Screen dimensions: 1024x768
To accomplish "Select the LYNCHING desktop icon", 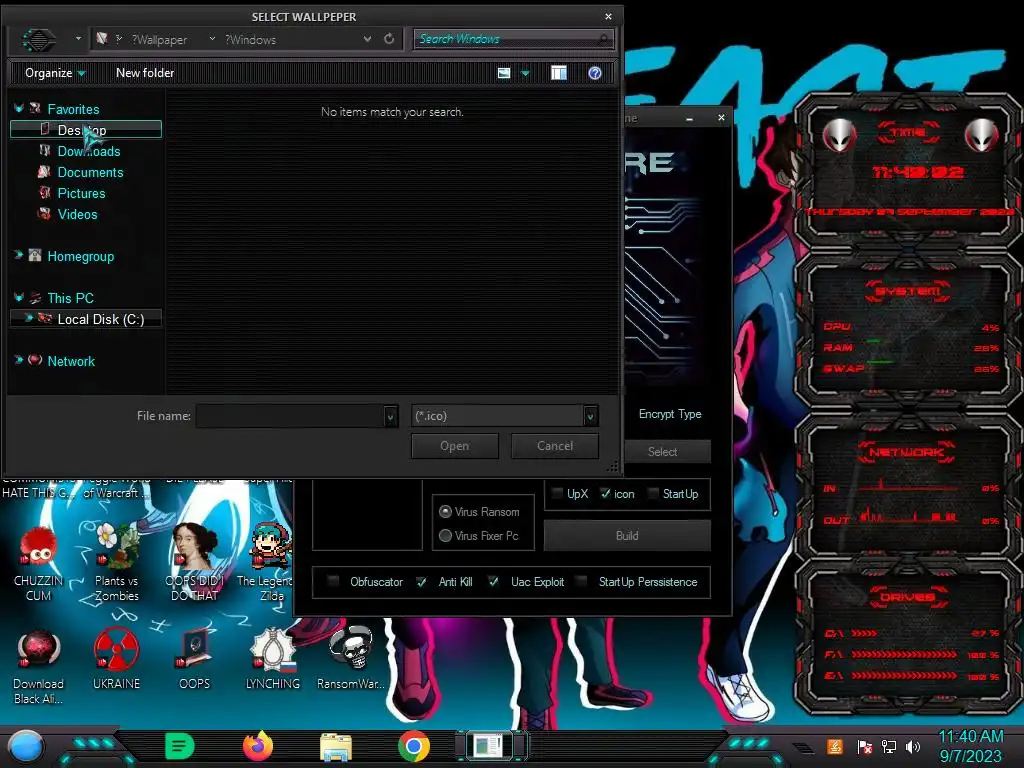I will 273,660.
